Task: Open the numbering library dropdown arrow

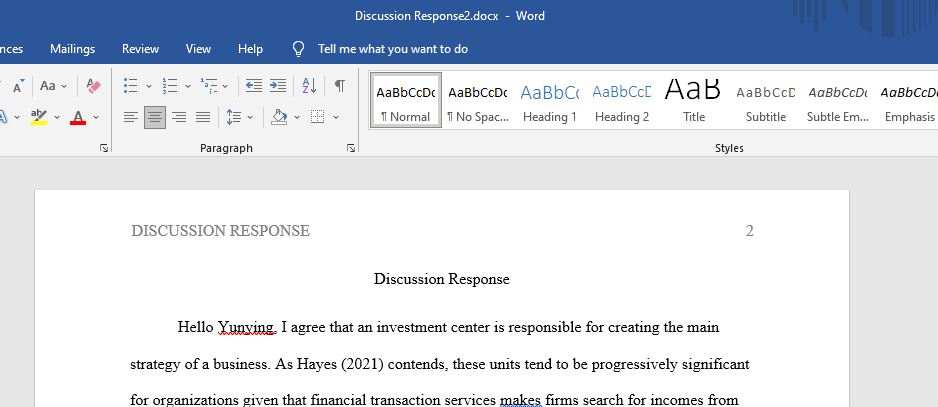Action: click(x=188, y=86)
